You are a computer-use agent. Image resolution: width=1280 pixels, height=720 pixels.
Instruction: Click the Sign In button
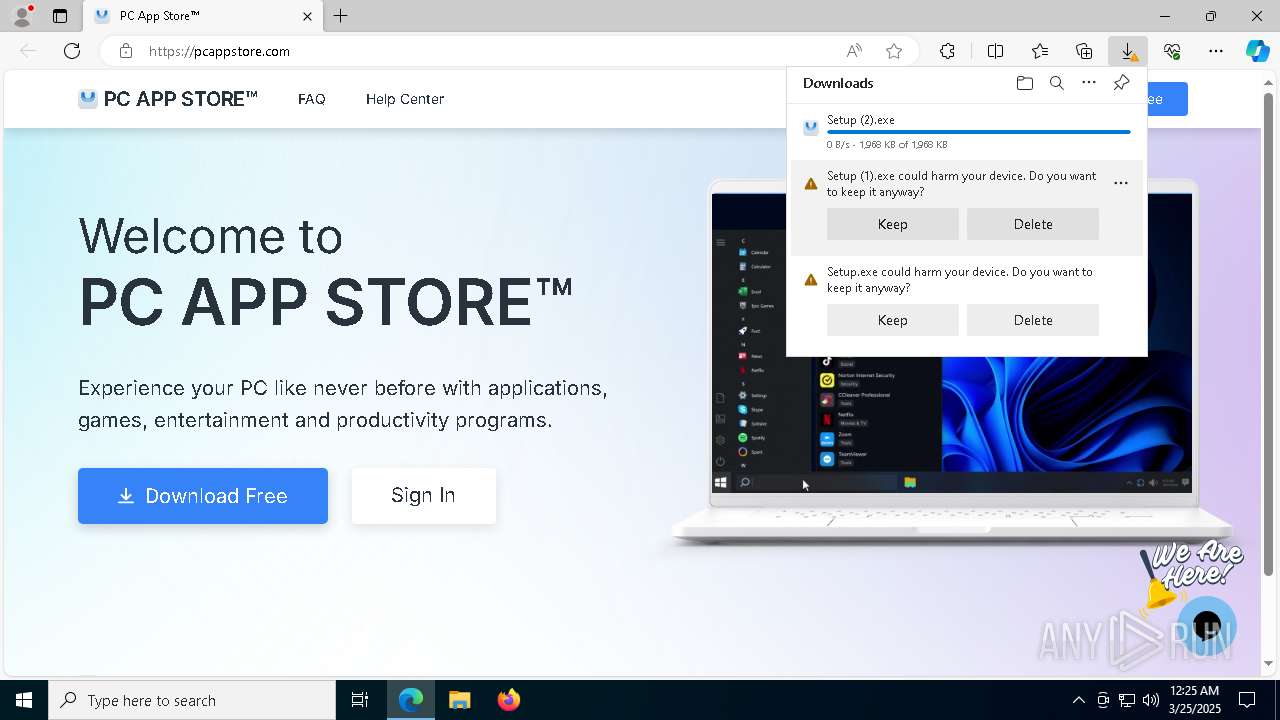tap(423, 496)
